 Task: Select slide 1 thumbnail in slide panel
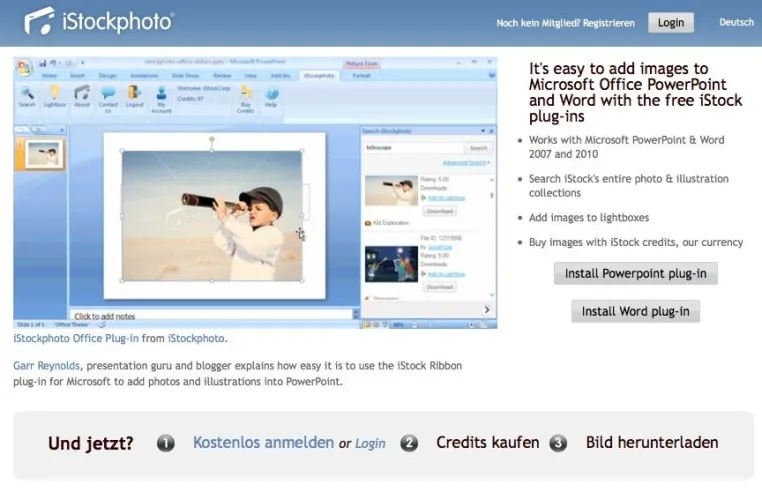coord(44,154)
